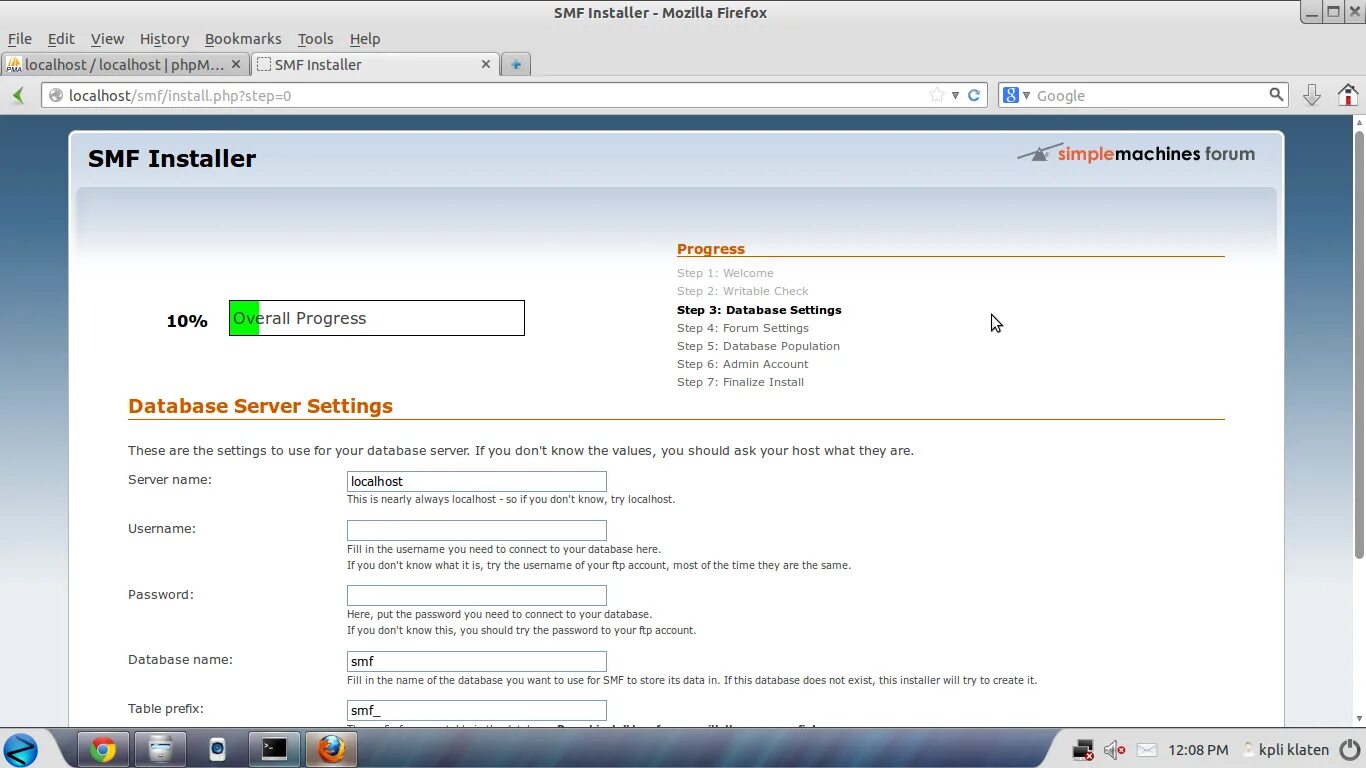Click Step 6: Admin Account text
This screenshot has width=1366, height=768.
pyautogui.click(x=743, y=364)
